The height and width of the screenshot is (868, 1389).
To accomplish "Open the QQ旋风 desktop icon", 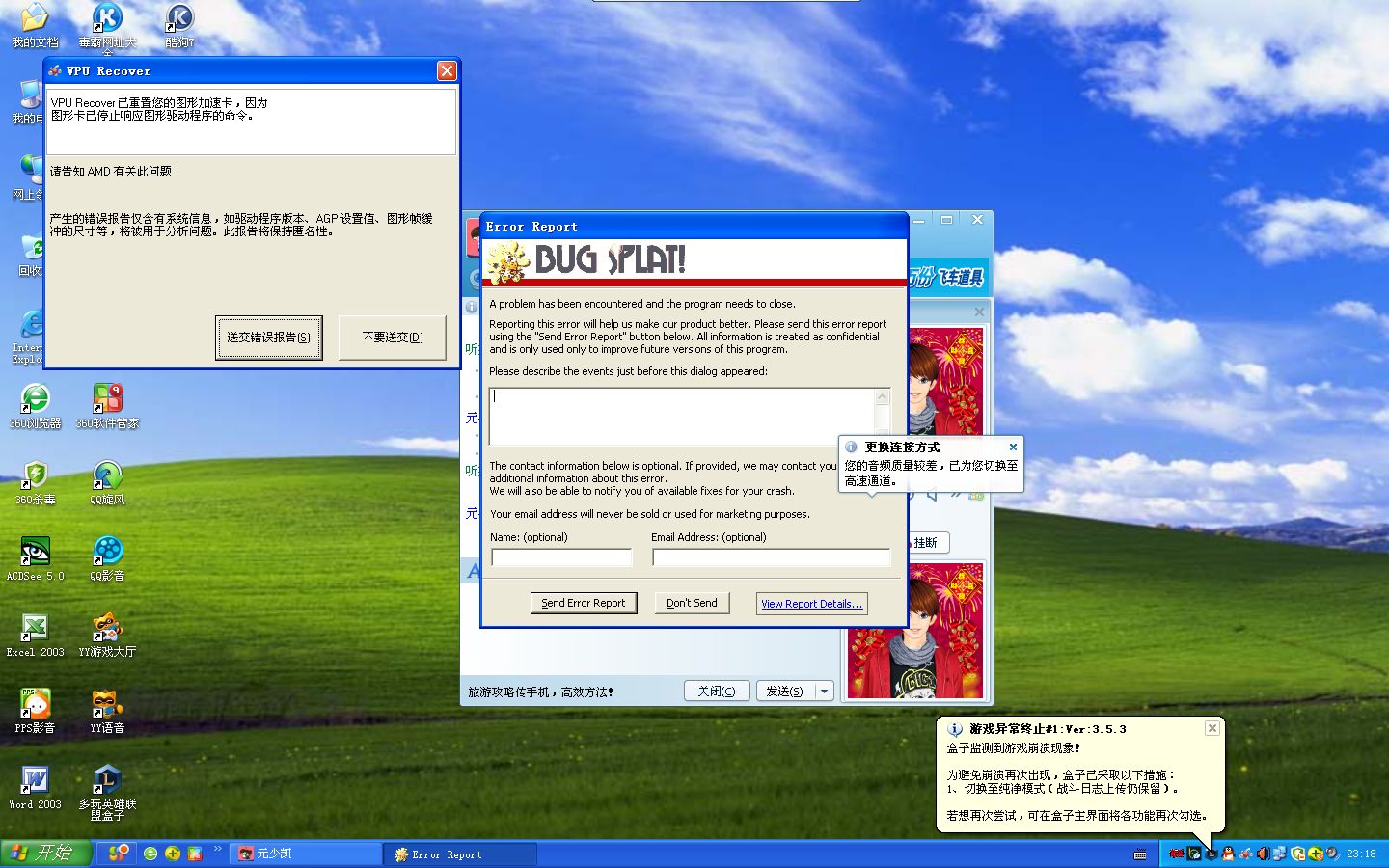I will [x=107, y=481].
